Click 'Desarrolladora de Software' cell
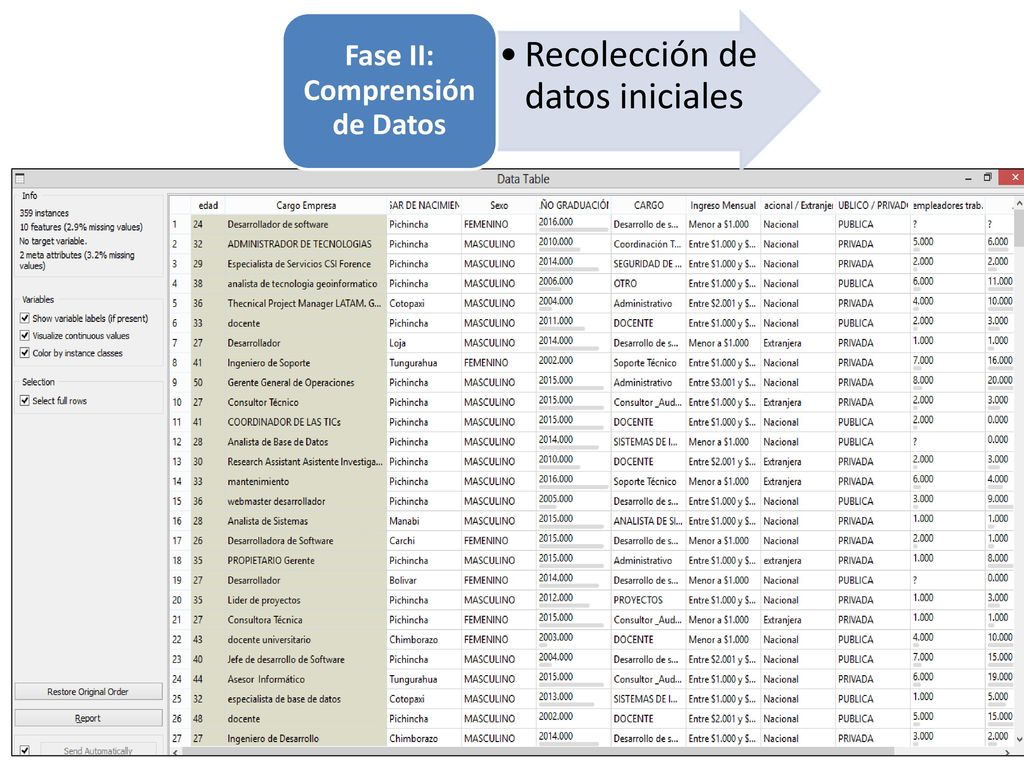Screen dimensions: 1024x768 pos(306,541)
